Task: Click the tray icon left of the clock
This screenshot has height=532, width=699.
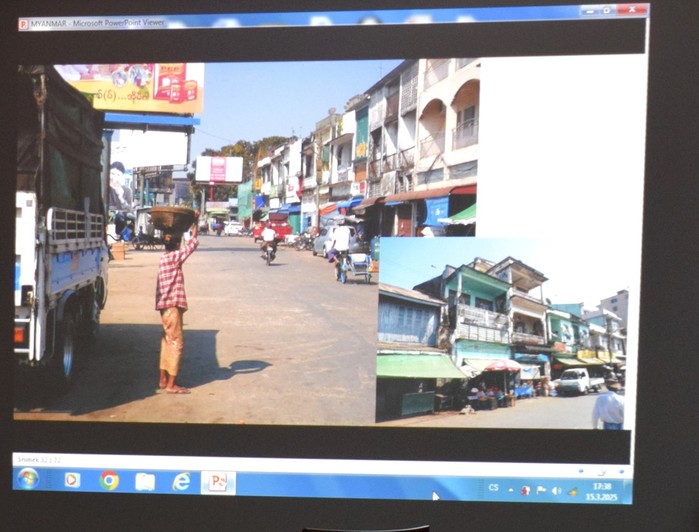Action: click(573, 492)
